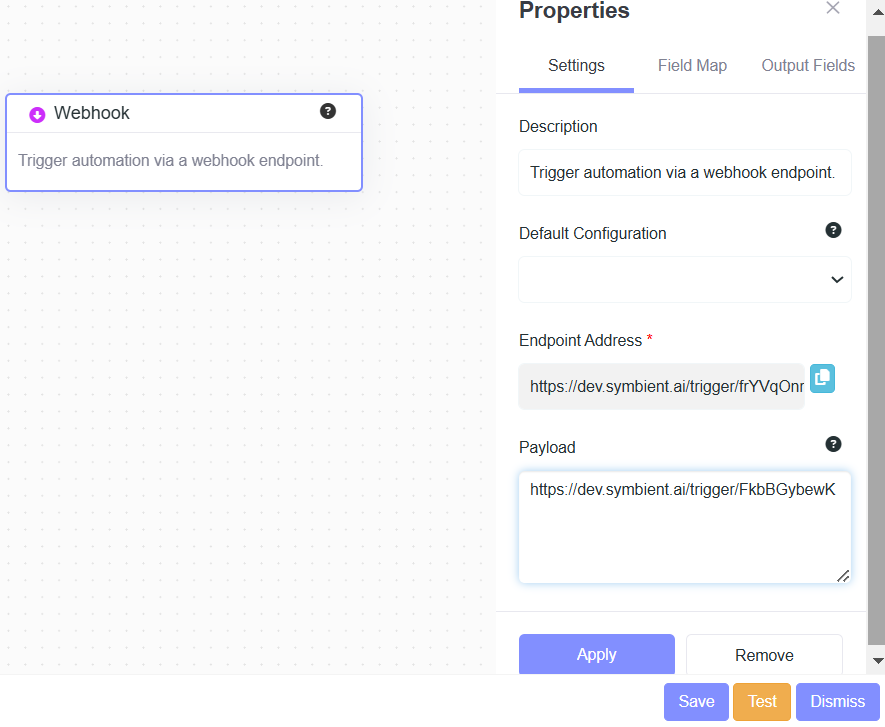Remove the Webhook node

click(x=764, y=655)
